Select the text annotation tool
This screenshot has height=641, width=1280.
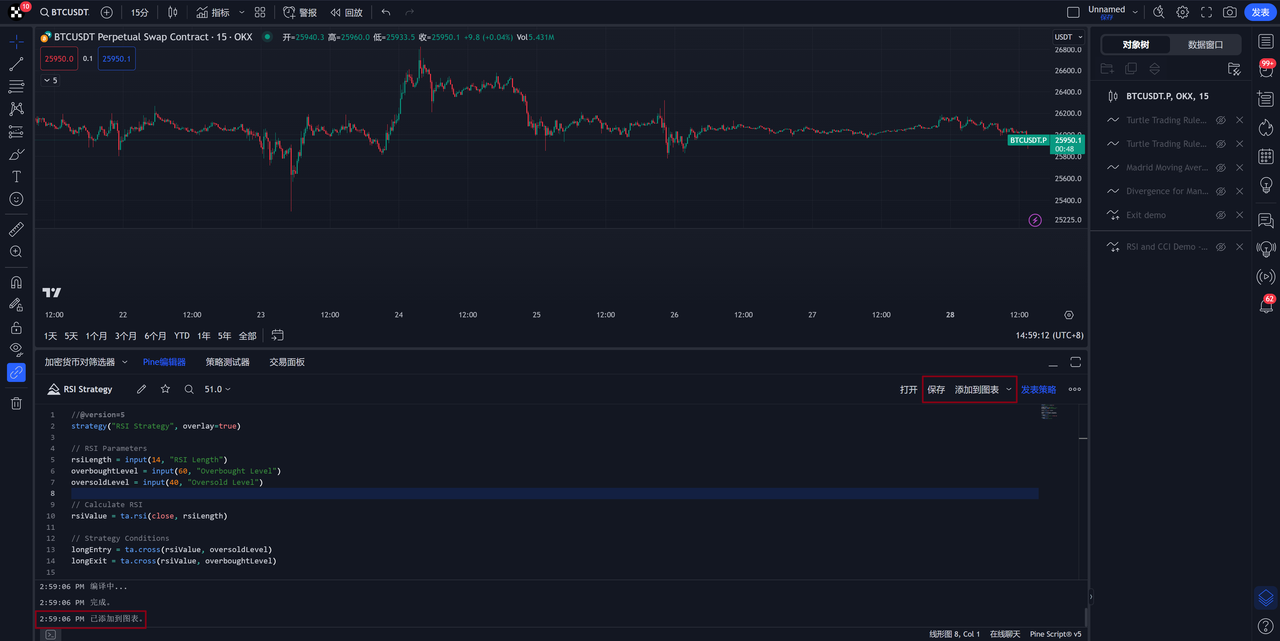[x=16, y=176]
